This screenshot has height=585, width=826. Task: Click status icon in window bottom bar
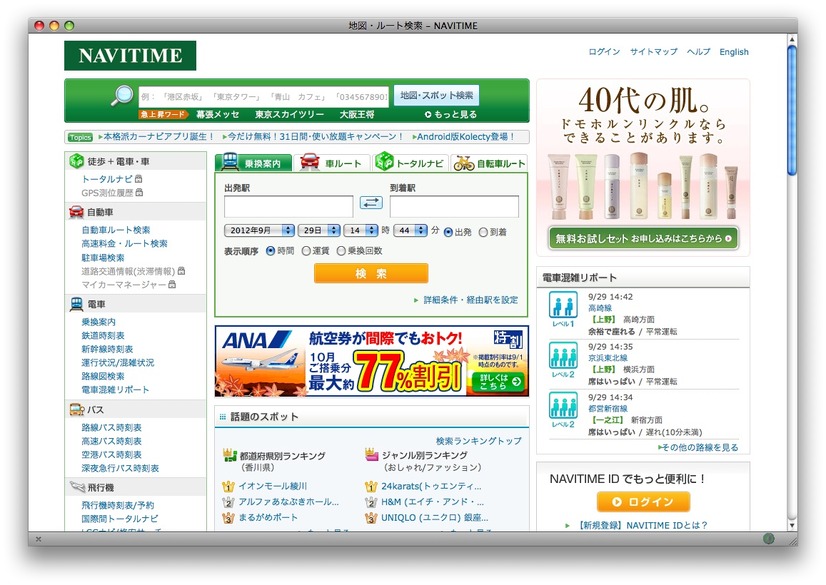[769, 538]
